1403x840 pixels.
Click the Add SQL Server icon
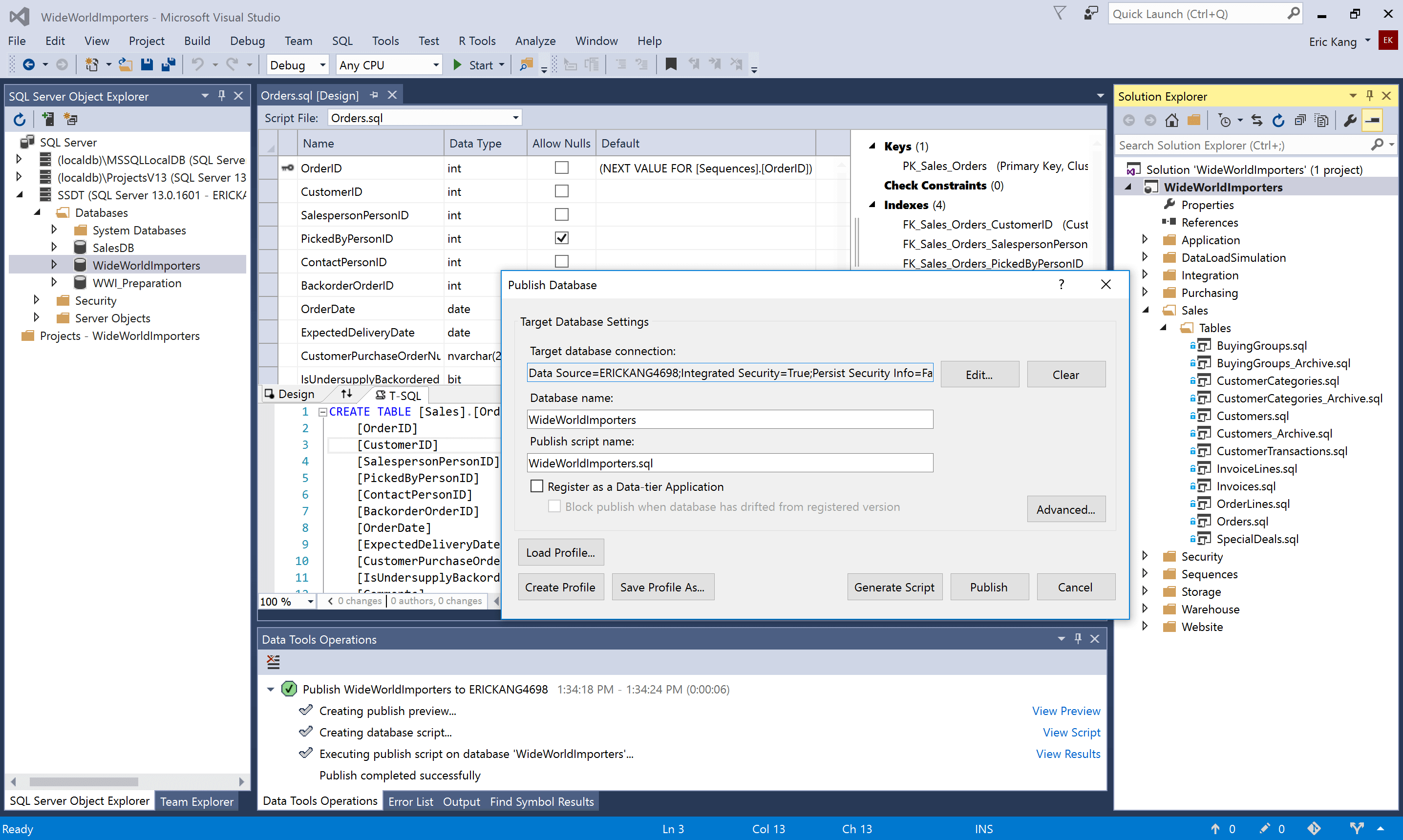point(47,120)
